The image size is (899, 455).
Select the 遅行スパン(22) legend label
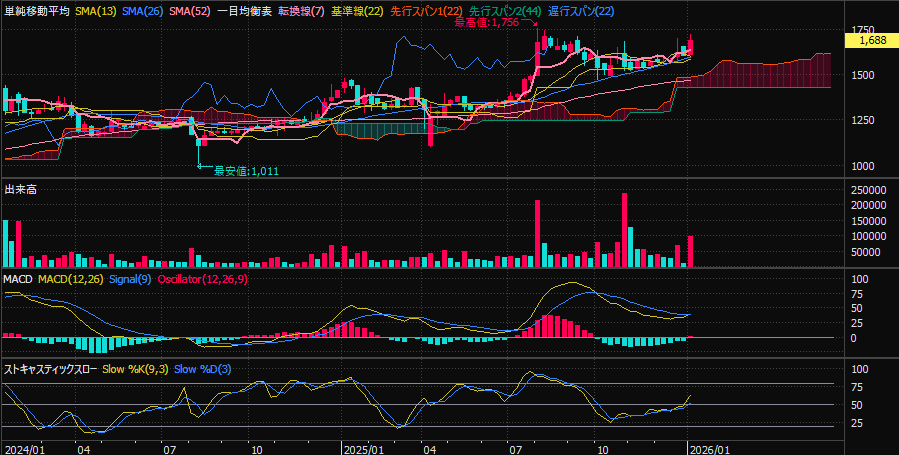(x=581, y=9)
